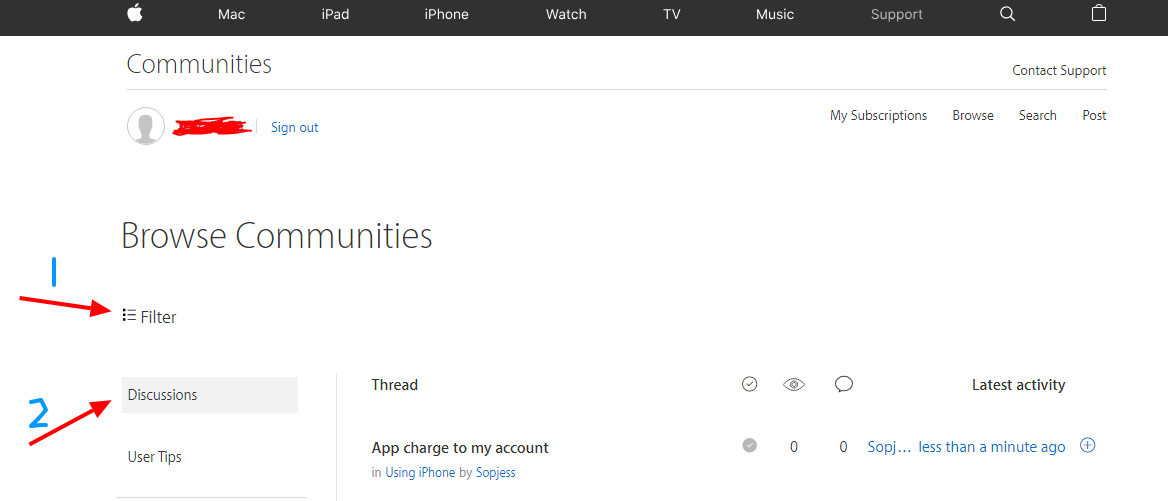1168x501 pixels.
Task: Click the Contact Support link
Action: (1059, 71)
